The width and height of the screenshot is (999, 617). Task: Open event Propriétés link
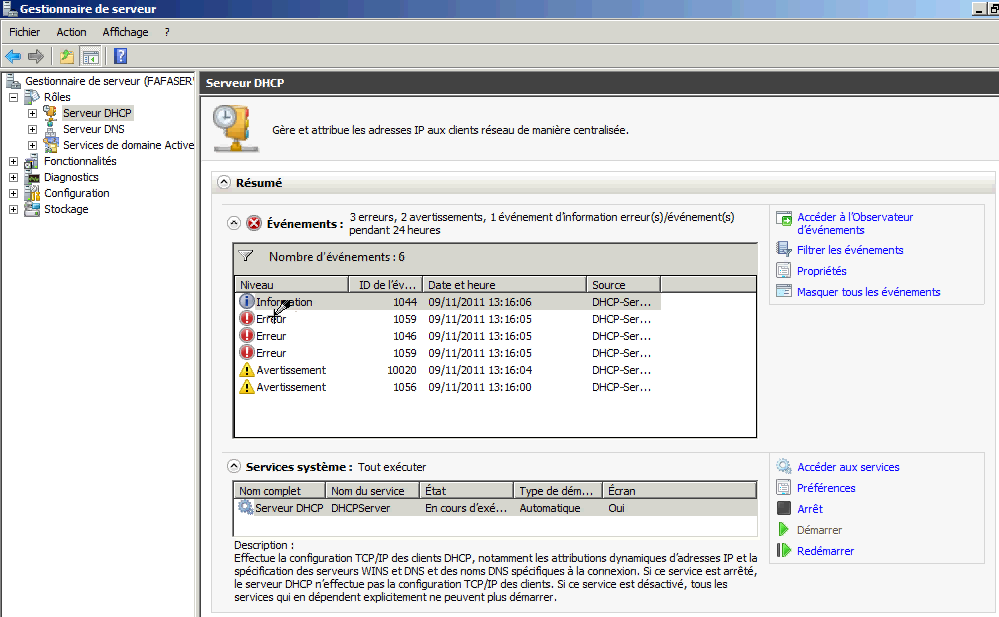click(822, 271)
